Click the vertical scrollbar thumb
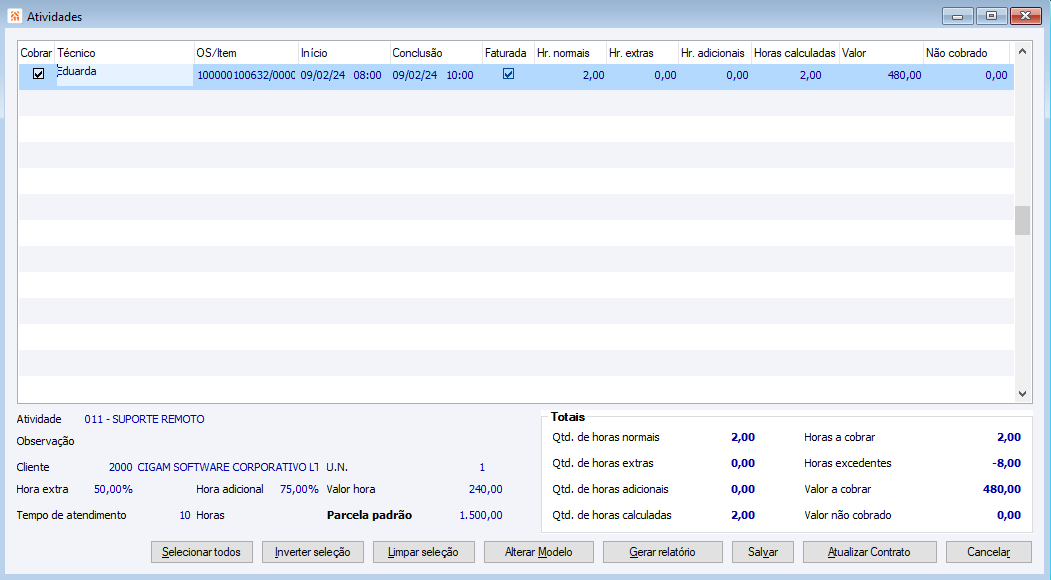Viewport: 1051px width, 580px height. coord(1022,221)
